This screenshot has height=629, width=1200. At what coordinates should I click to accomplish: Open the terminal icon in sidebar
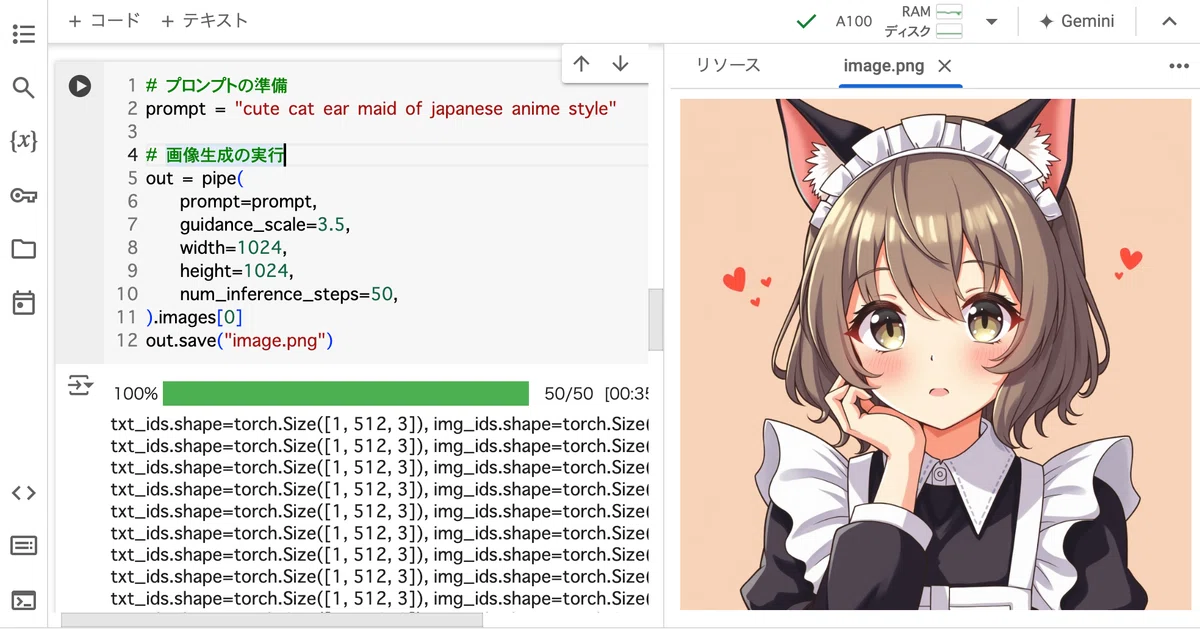[24, 600]
